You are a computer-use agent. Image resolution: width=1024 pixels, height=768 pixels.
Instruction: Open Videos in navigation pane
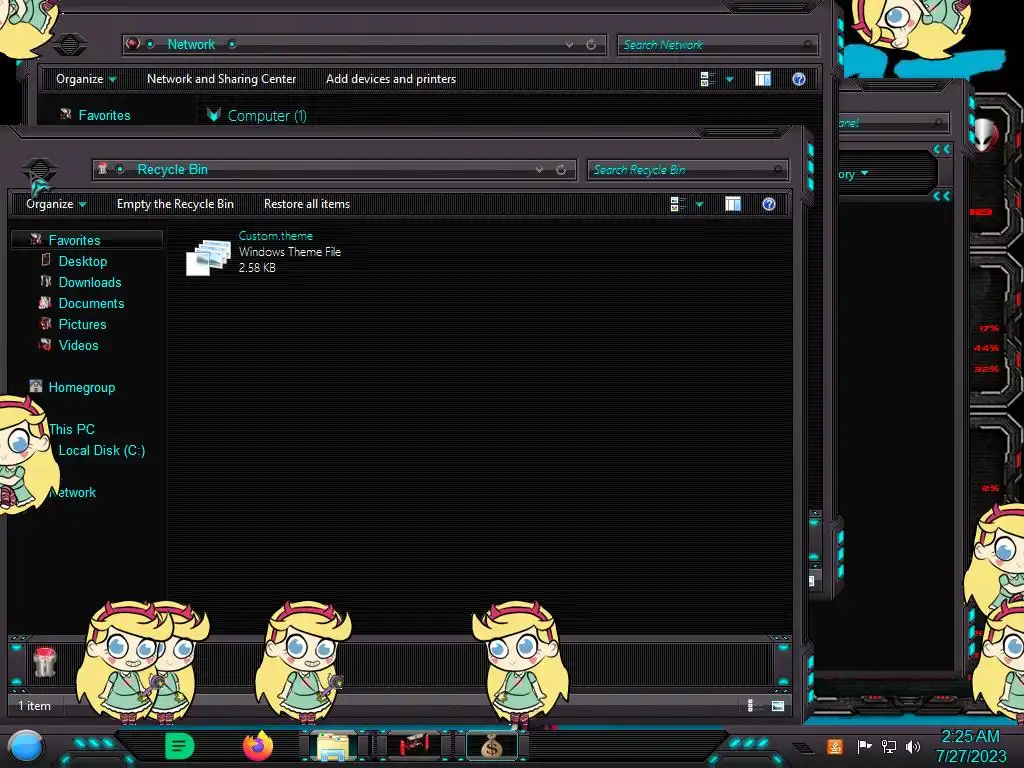pos(78,345)
